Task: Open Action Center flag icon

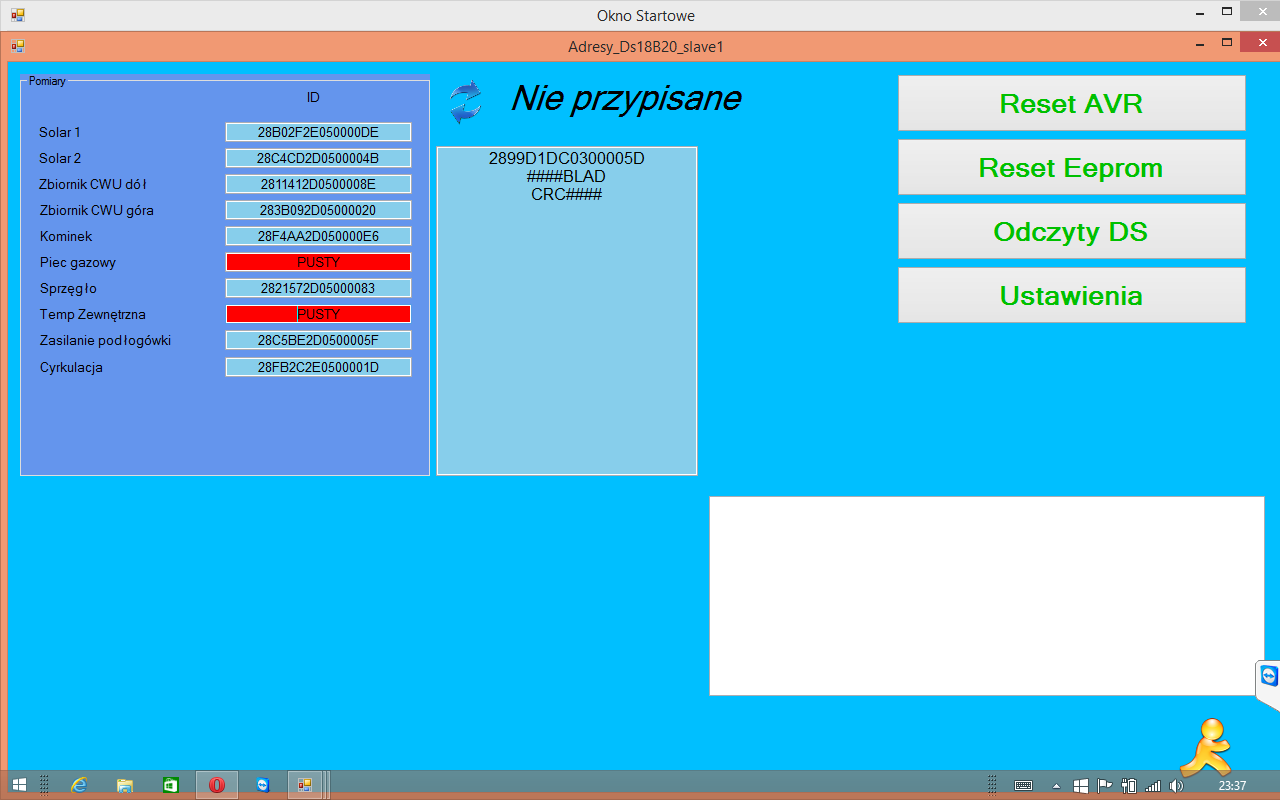Action: pos(1105,785)
